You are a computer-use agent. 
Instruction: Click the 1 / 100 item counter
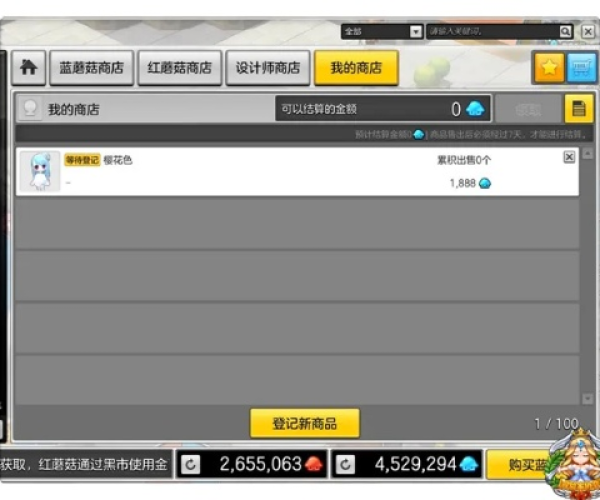tap(556, 424)
